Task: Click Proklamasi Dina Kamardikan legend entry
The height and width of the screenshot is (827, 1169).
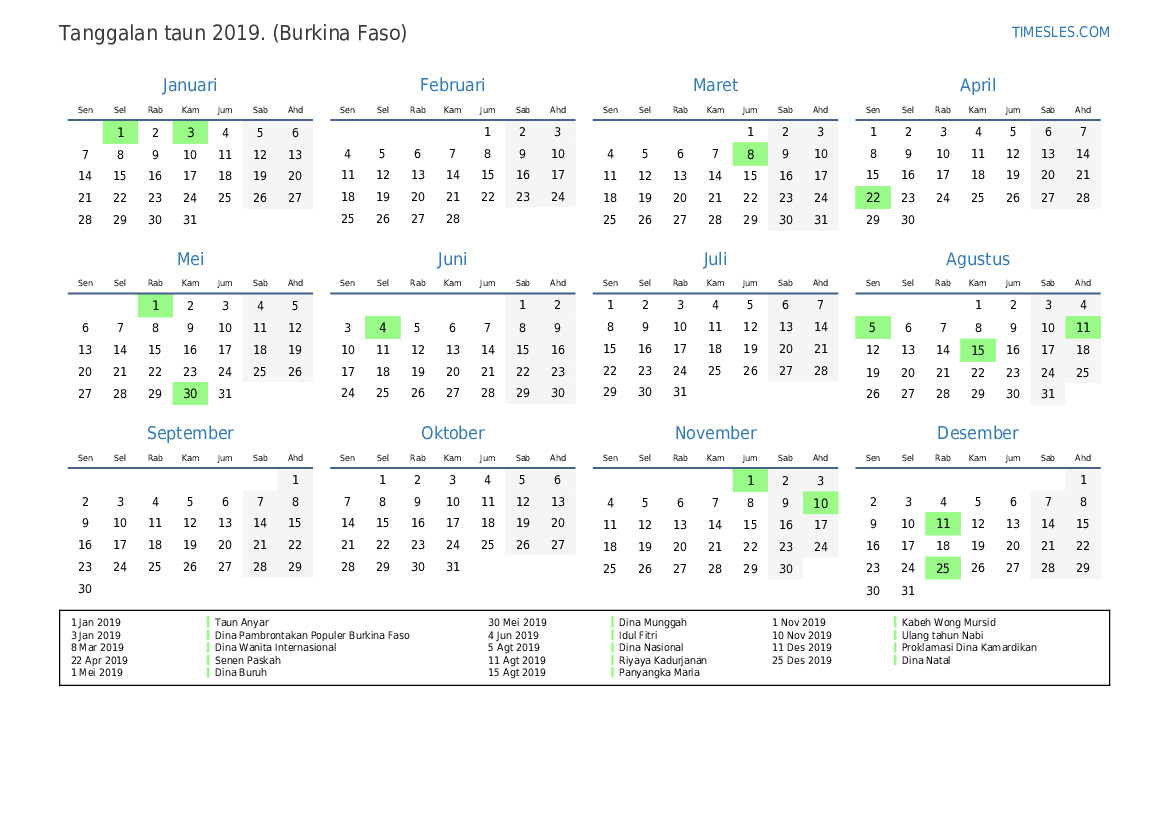Action: [968, 648]
